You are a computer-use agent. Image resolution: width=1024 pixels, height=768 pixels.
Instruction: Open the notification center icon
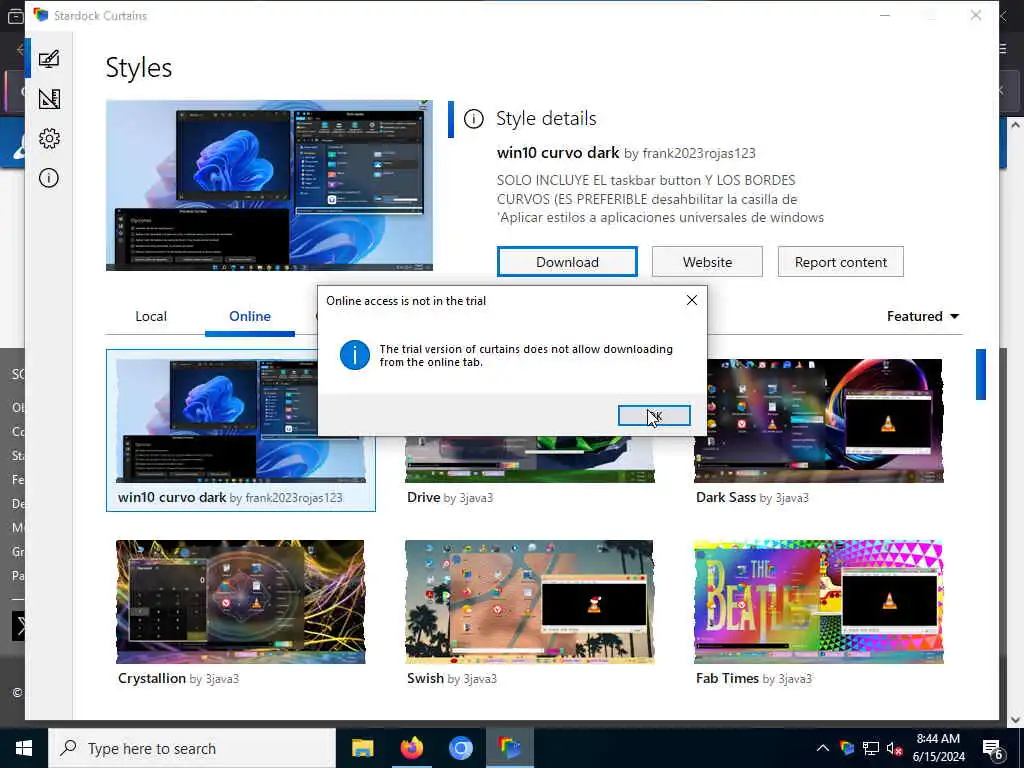(x=993, y=749)
